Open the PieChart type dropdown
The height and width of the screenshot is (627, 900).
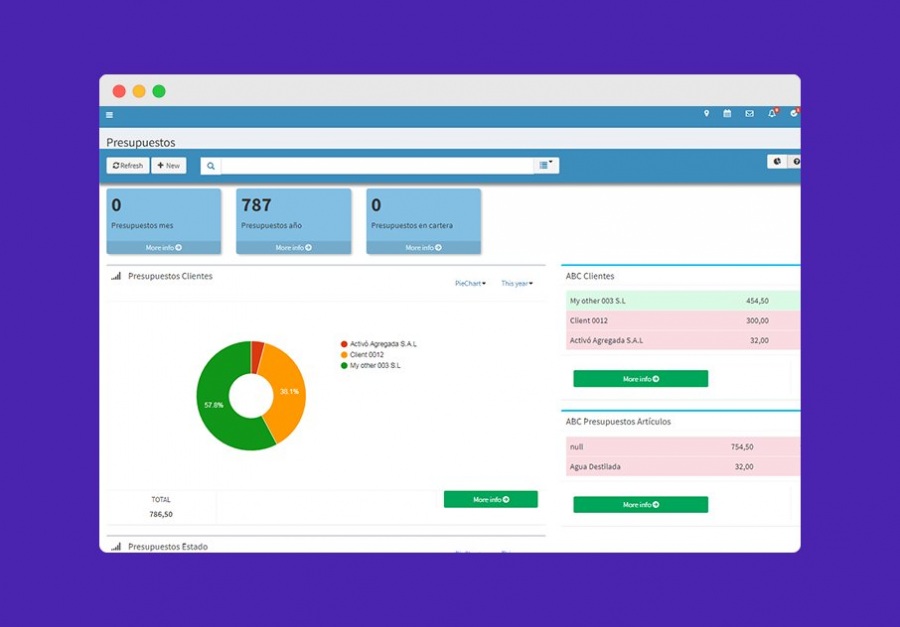point(471,284)
